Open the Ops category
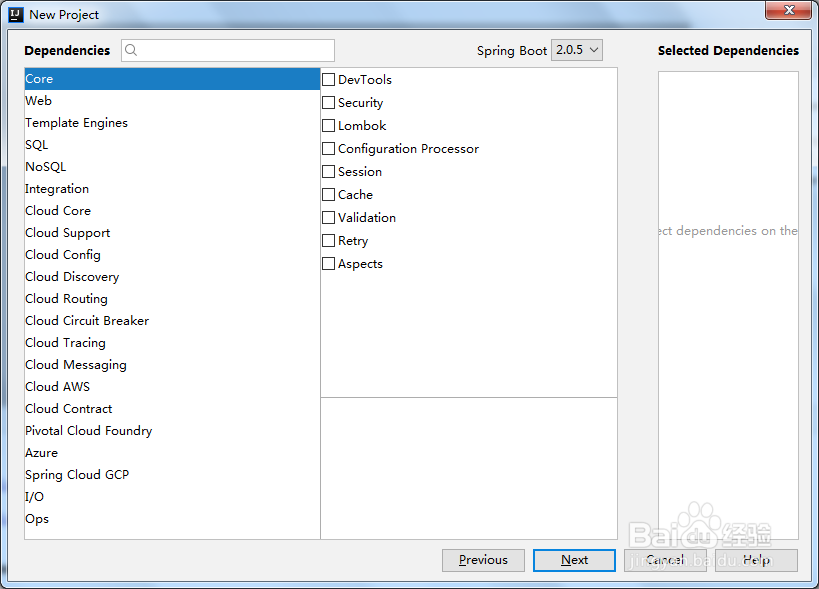The height and width of the screenshot is (589, 819). pos(172,519)
